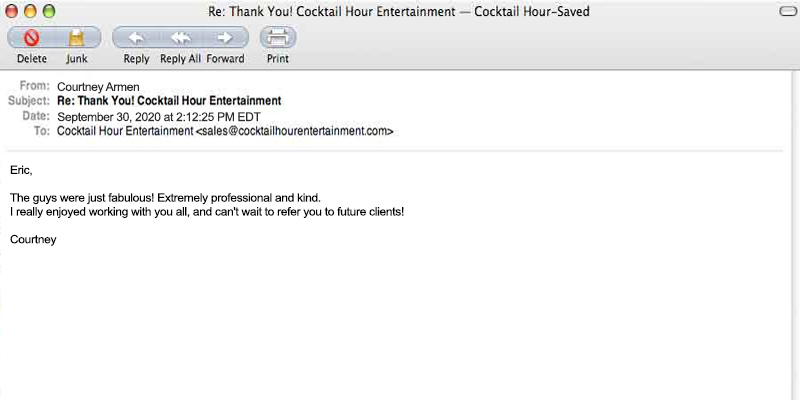Select the recipient sales@cocktailhourentertainment.com address
This screenshot has height=400, width=800.
point(294,131)
